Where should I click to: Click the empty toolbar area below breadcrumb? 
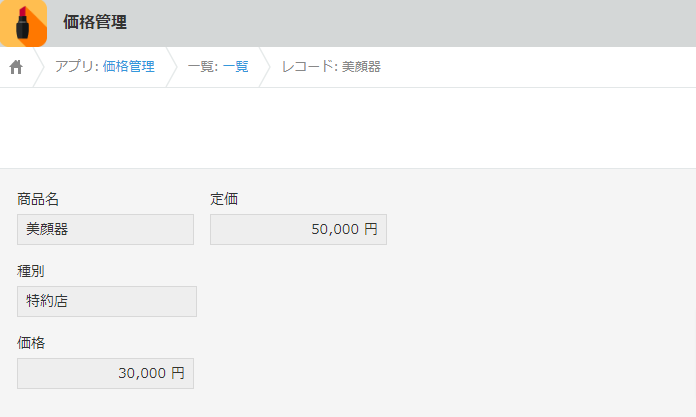coord(348,128)
